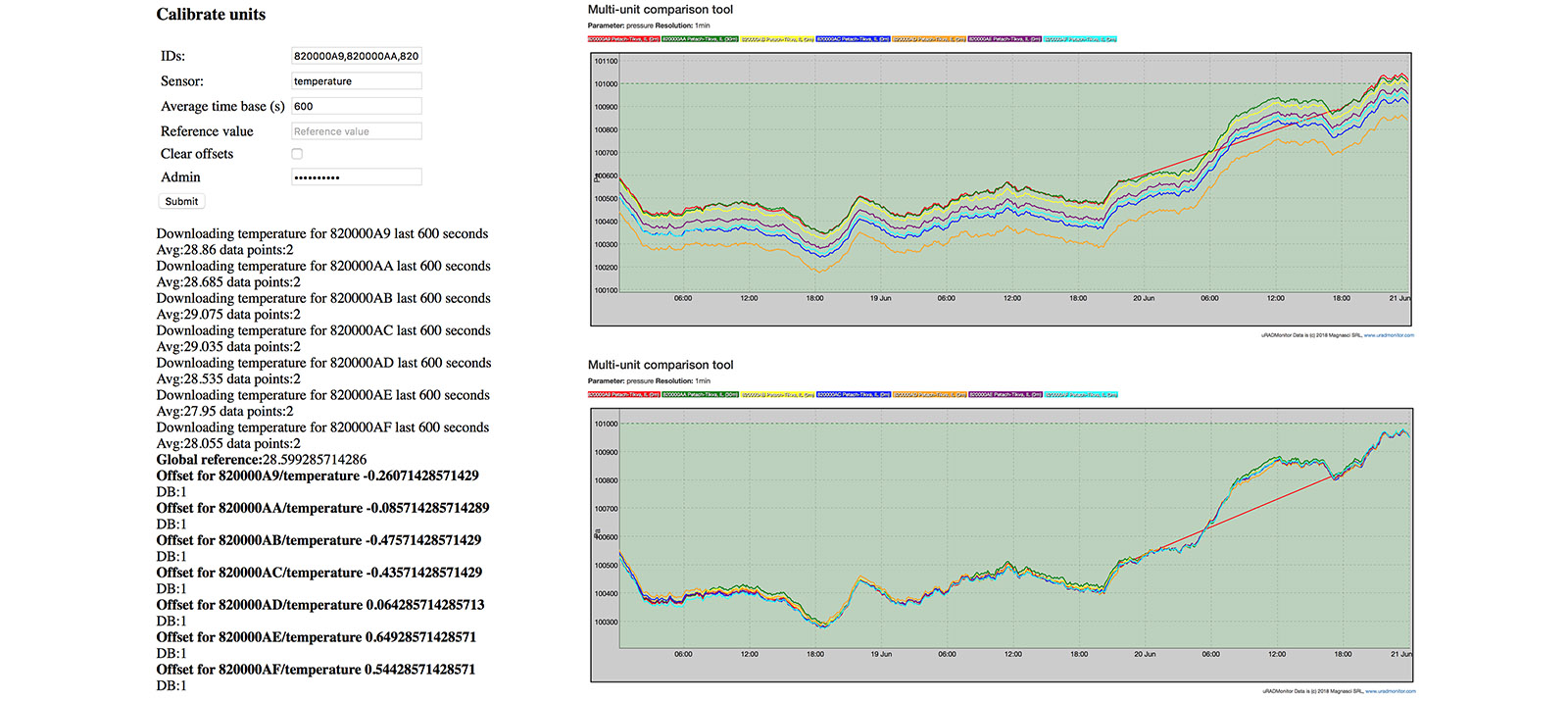Click red 820000A9 legend in bottom chart
This screenshot has width=1568, height=701.
623,395
